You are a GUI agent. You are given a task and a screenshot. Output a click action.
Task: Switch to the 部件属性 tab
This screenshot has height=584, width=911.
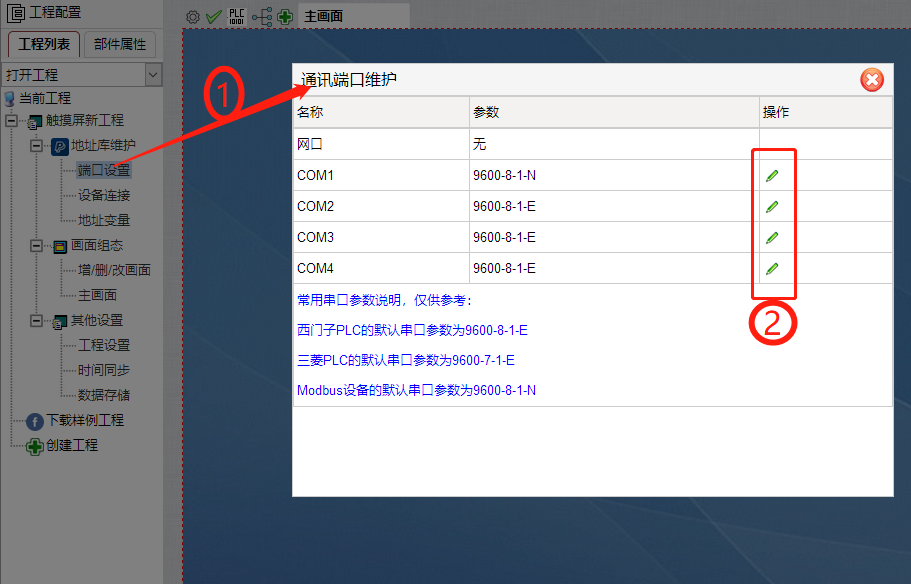pyautogui.click(x=120, y=44)
